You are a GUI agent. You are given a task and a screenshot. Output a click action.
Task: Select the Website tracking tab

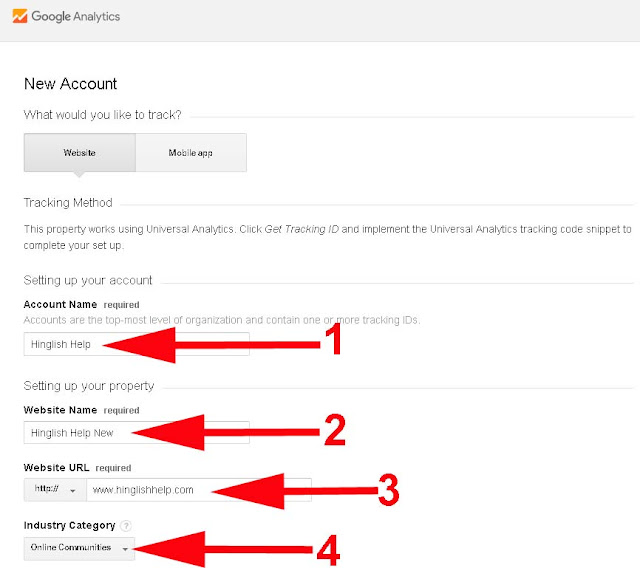click(80, 153)
